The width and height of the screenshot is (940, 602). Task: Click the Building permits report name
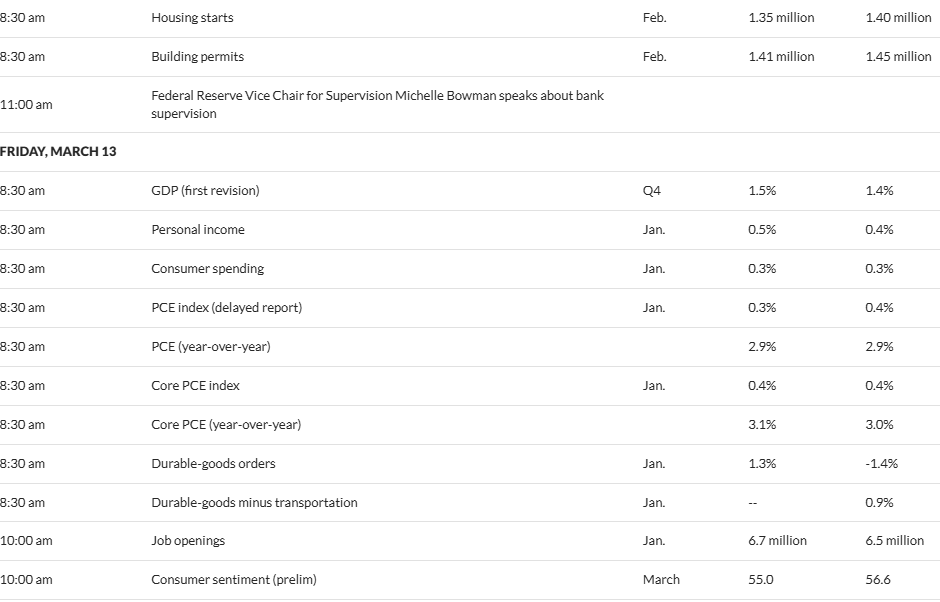tap(197, 57)
